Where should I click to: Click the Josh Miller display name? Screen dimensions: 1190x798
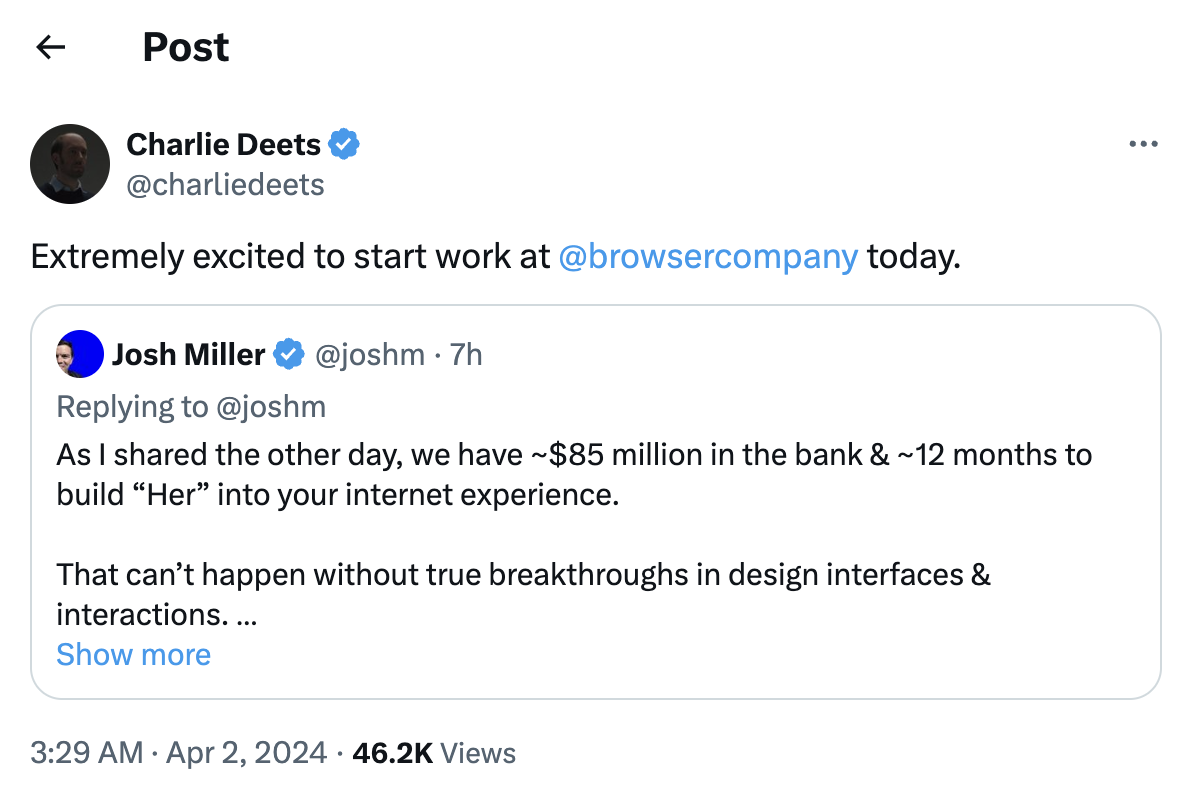[188, 355]
